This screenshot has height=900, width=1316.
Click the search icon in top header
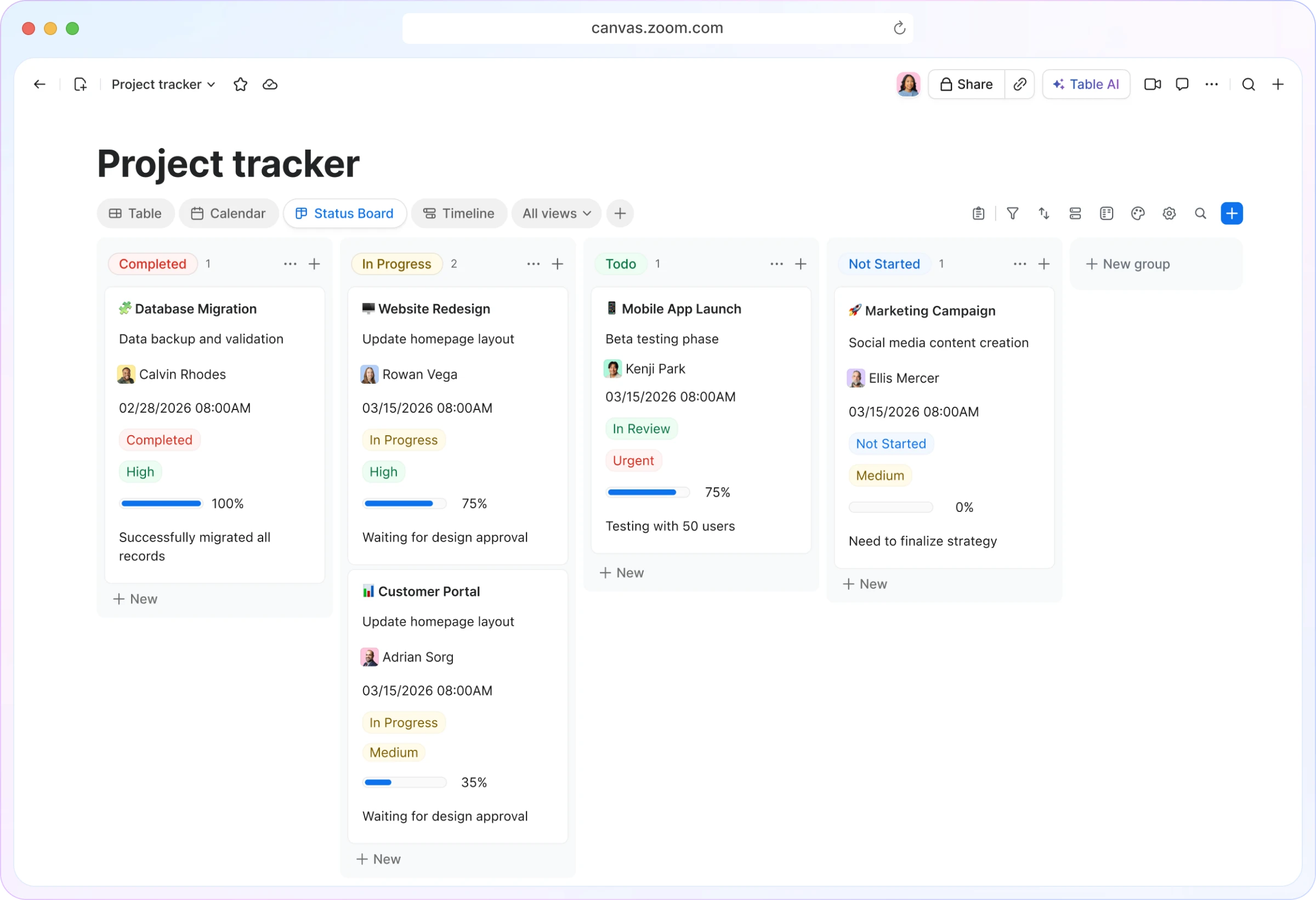1249,84
